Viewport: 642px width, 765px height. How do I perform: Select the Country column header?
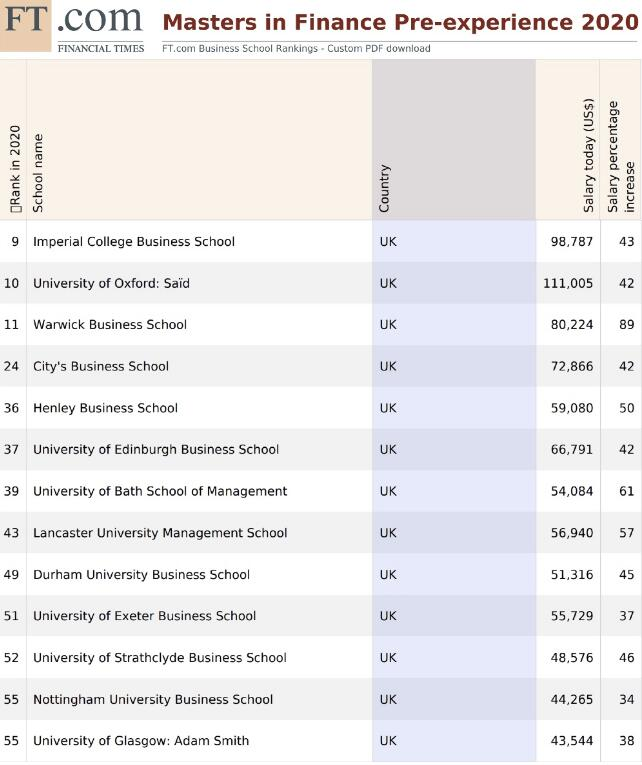pyautogui.click(x=385, y=187)
